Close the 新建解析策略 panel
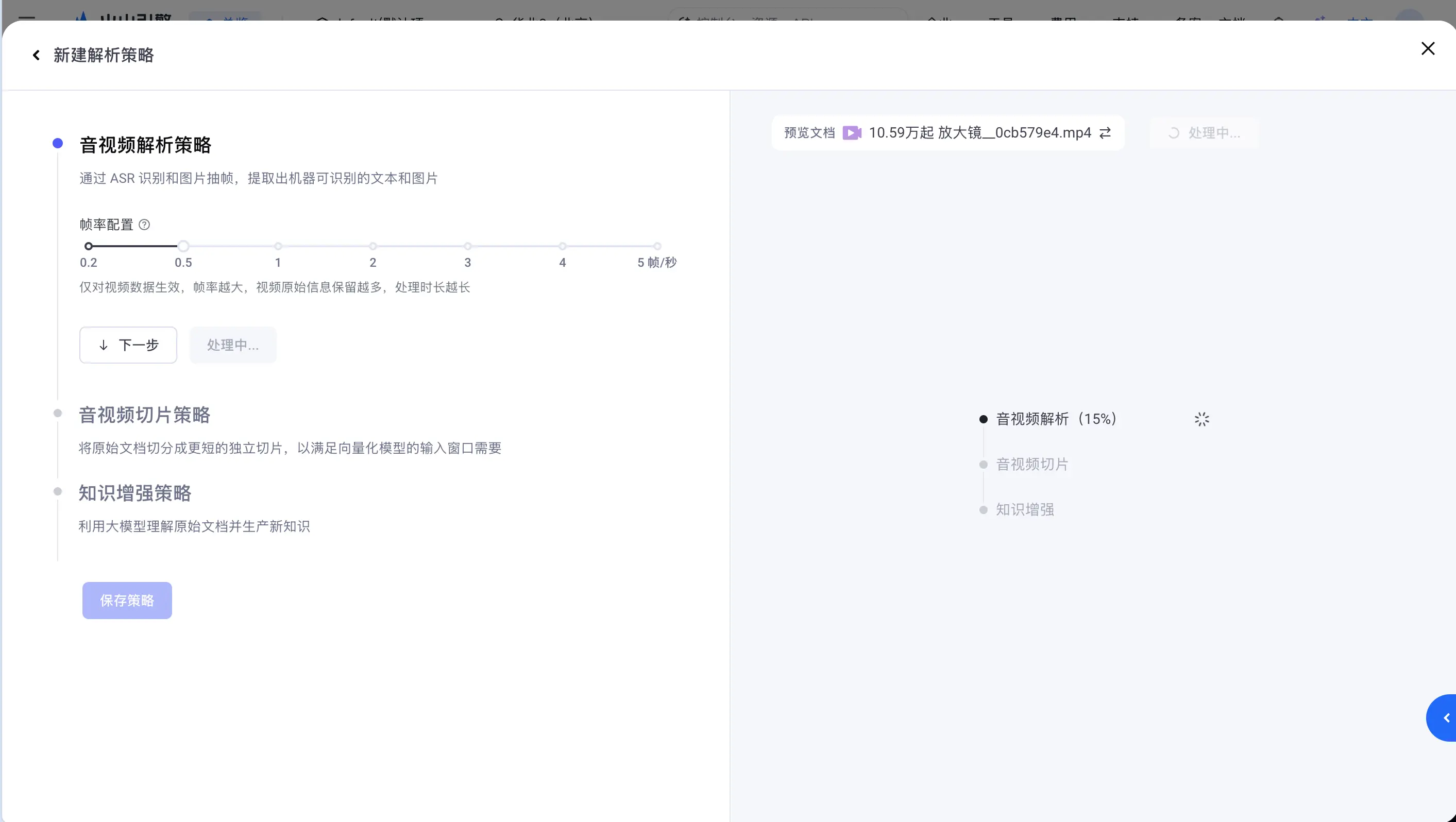The height and width of the screenshot is (822, 1456). point(1428,48)
